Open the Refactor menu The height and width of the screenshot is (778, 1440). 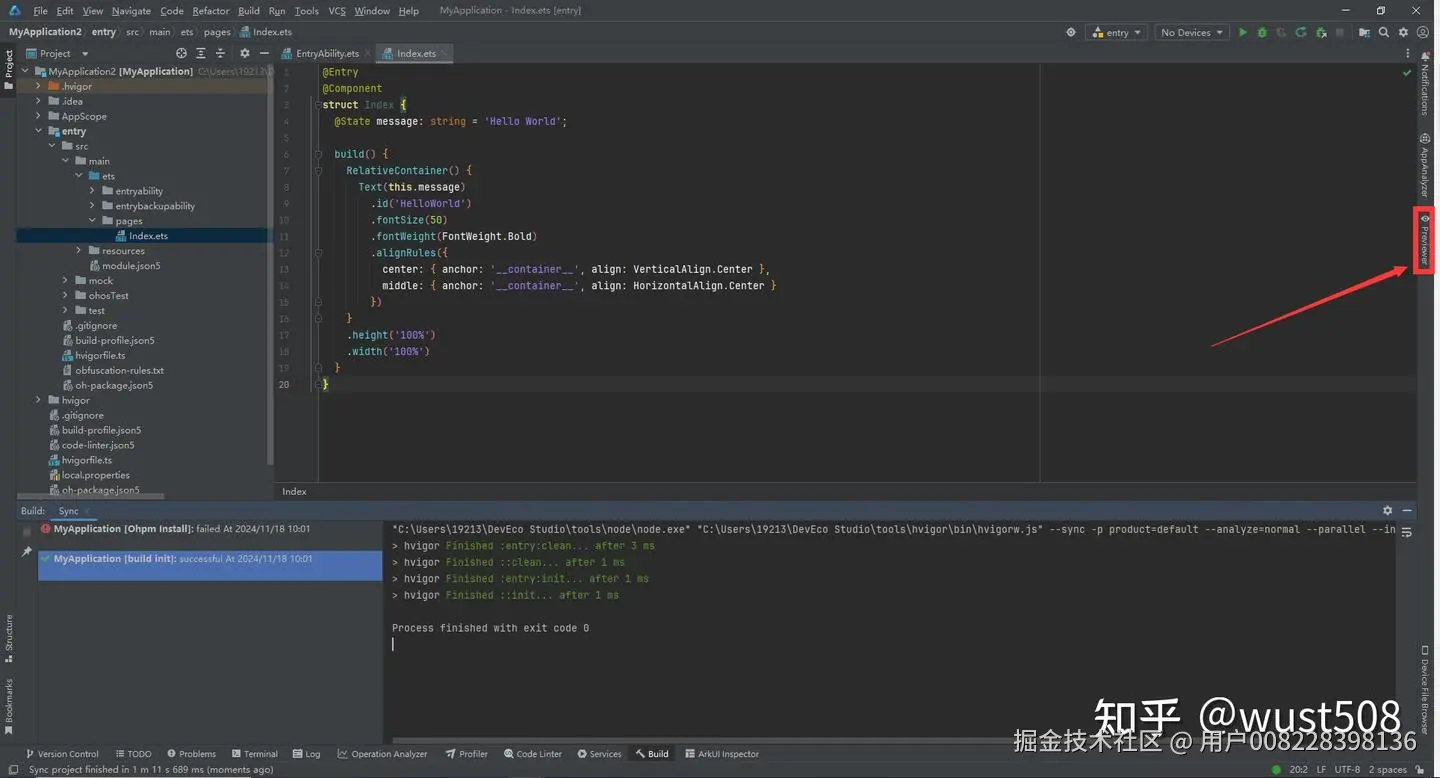(x=210, y=11)
